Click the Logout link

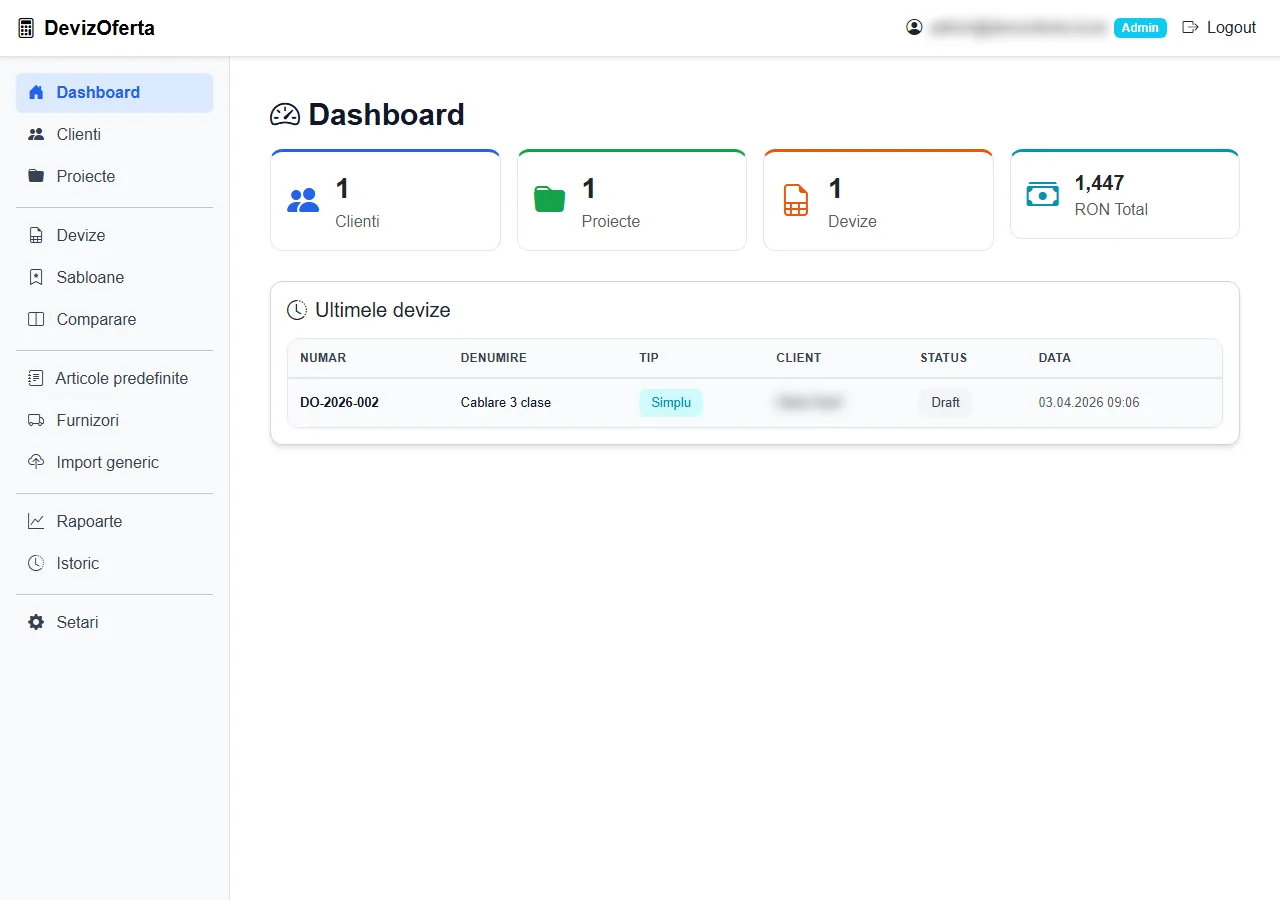(x=1219, y=28)
